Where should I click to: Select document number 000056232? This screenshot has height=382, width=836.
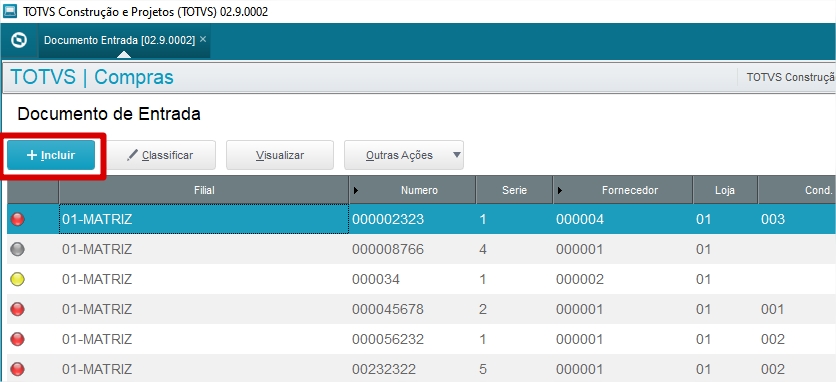pos(388,339)
